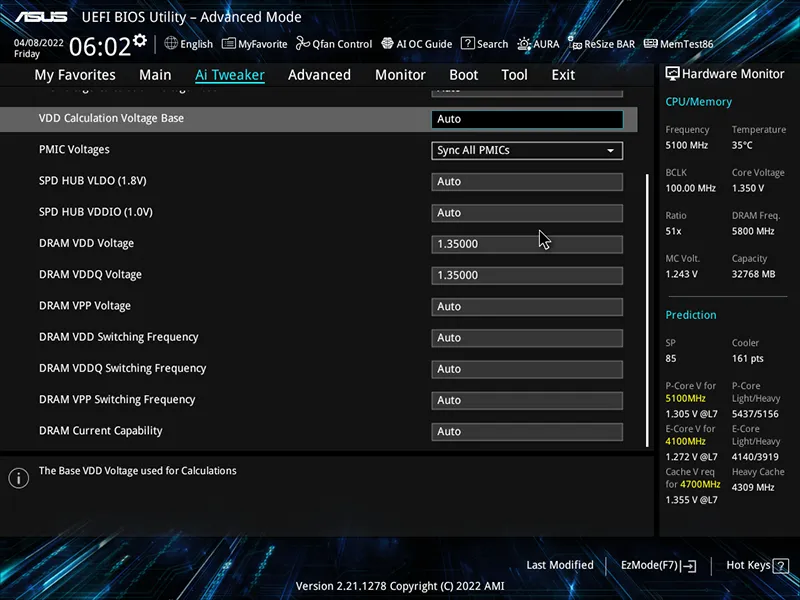The height and width of the screenshot is (600, 800).
Task: Click the CPU/Memory heading
Action: (698, 102)
